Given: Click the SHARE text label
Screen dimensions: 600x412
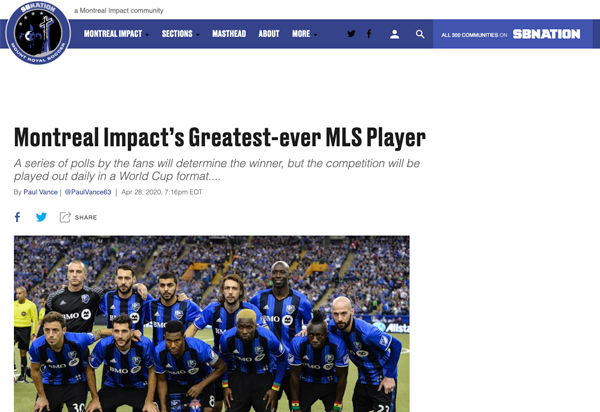Looking at the screenshot, I should [x=86, y=217].
